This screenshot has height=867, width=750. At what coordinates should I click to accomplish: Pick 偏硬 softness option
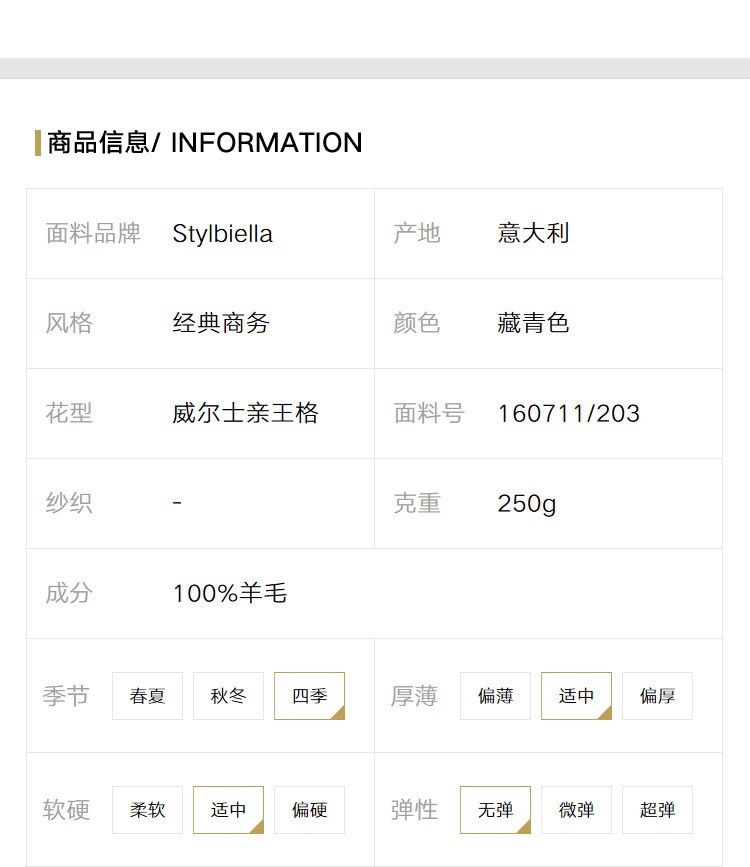pos(309,809)
